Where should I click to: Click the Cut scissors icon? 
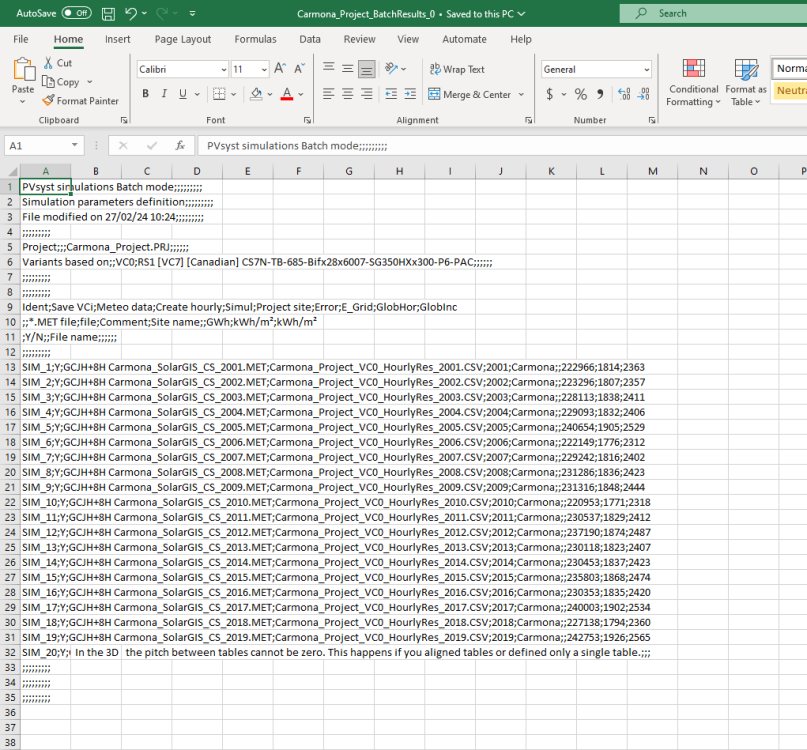(x=49, y=63)
